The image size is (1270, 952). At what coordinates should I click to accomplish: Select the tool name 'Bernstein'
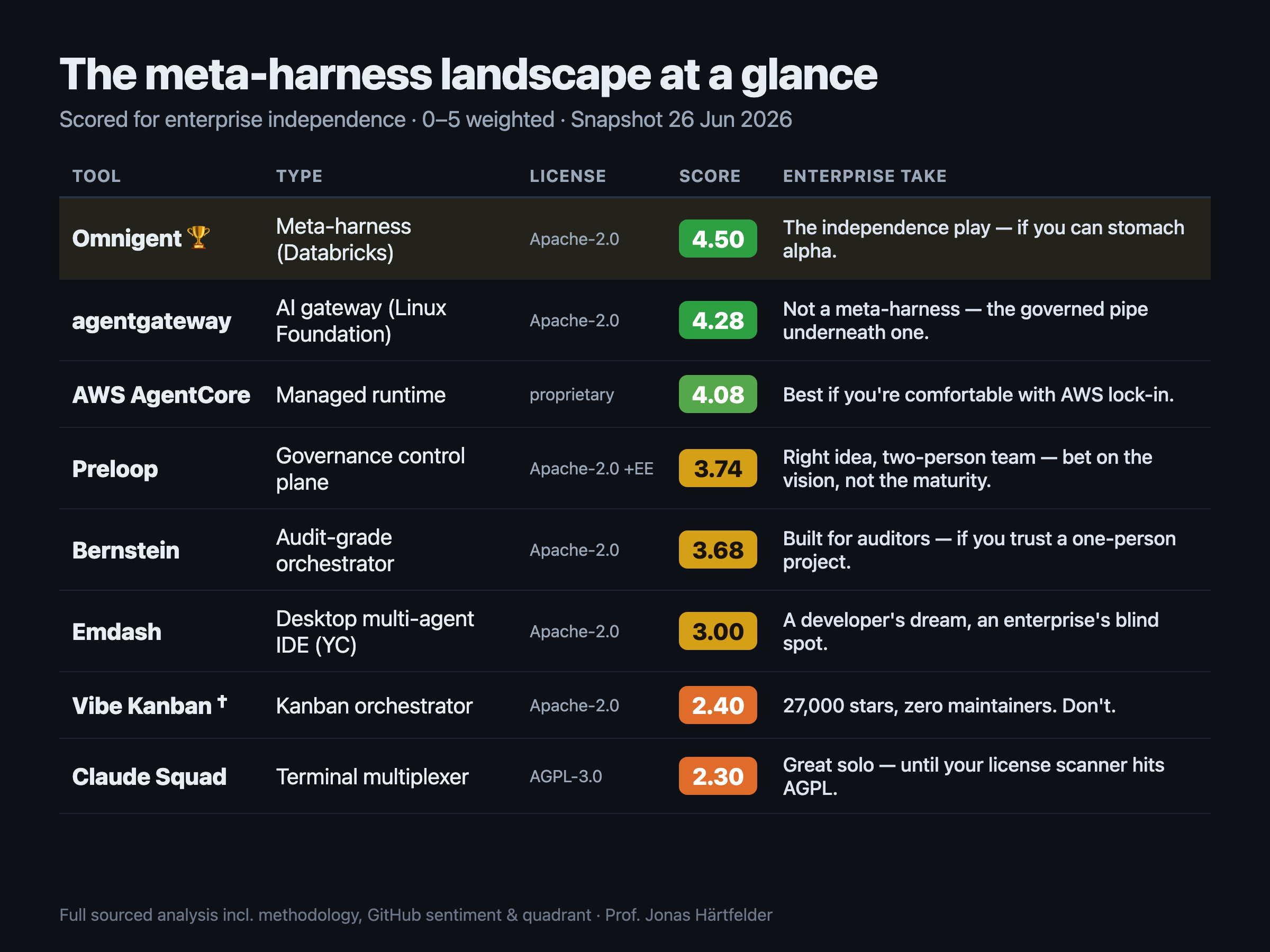[126, 551]
